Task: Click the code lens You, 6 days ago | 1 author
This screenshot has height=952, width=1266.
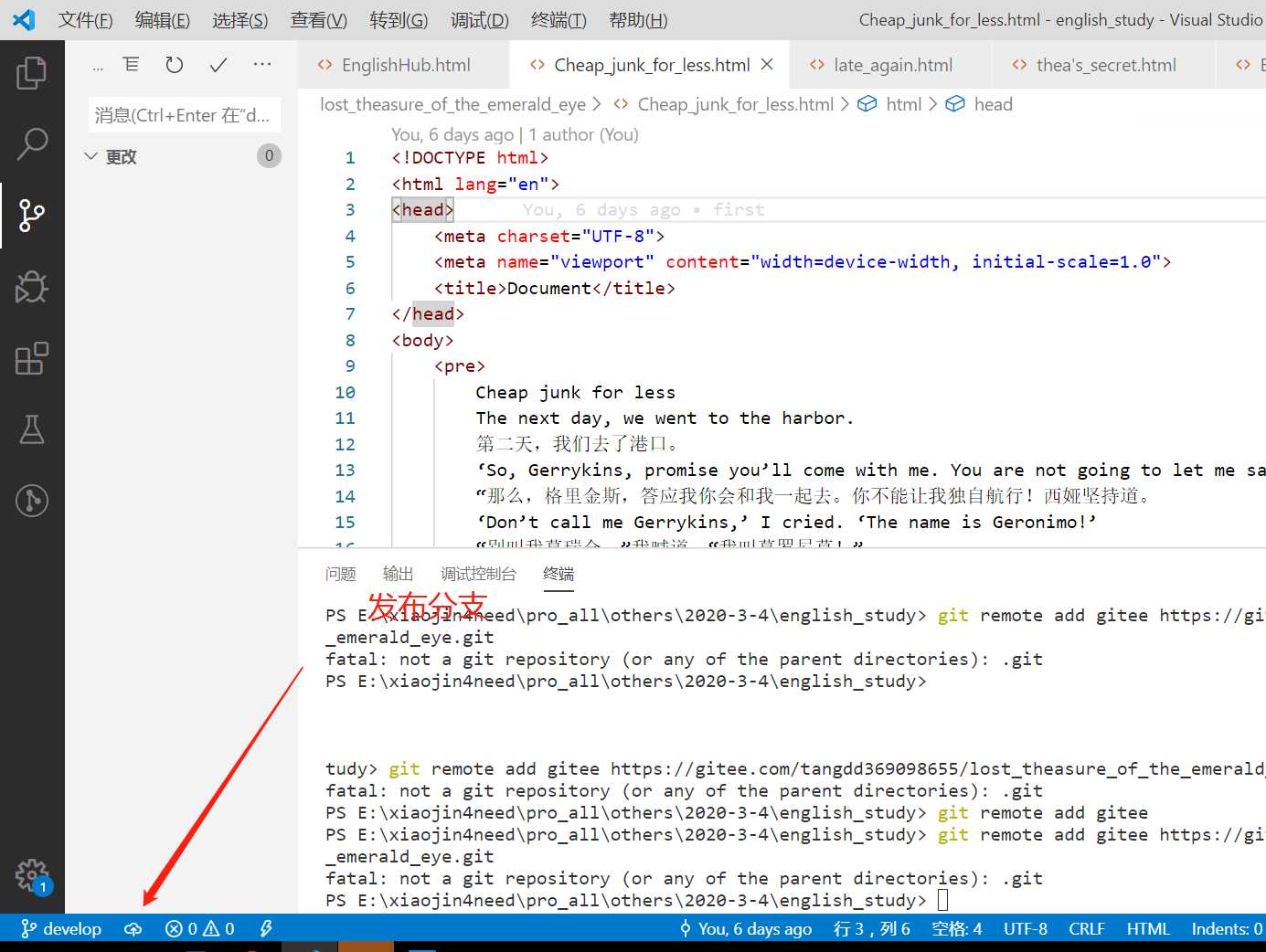Action: 515,134
